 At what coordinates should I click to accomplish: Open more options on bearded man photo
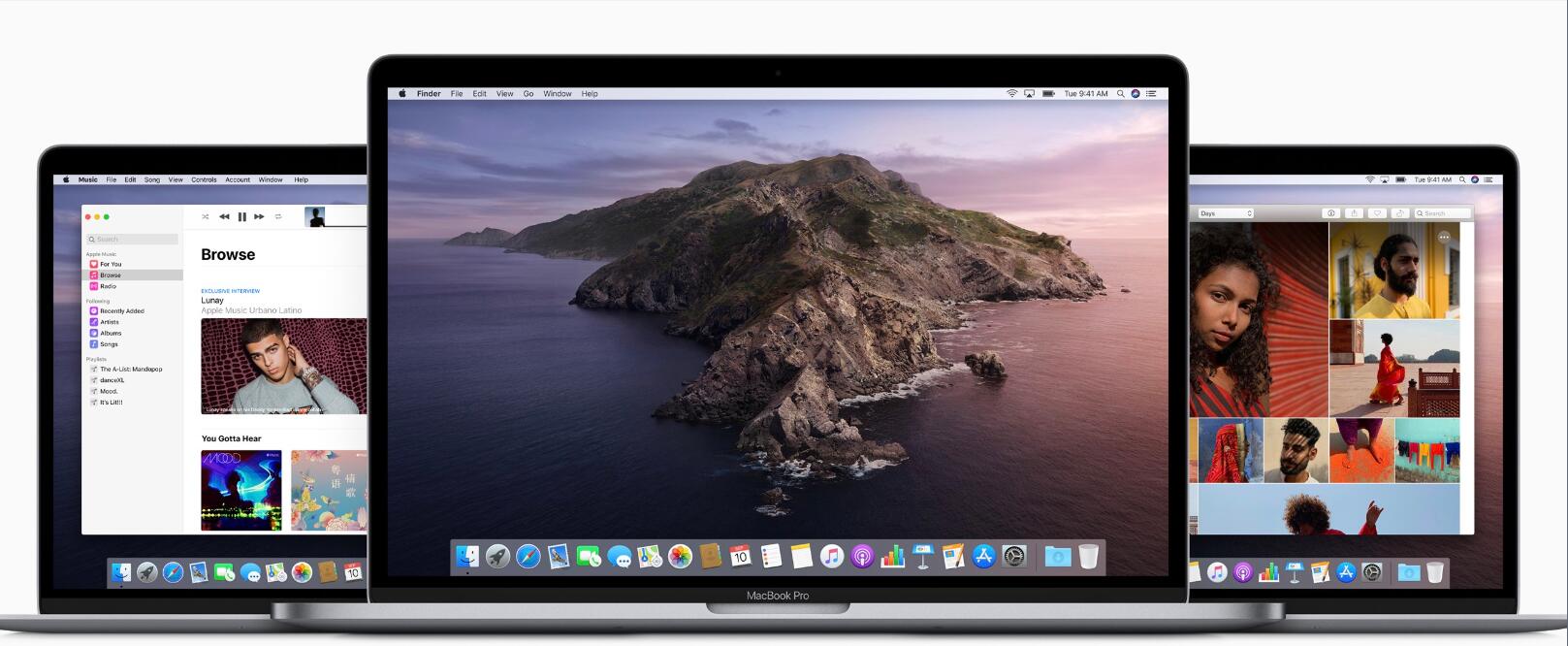coord(1444,237)
